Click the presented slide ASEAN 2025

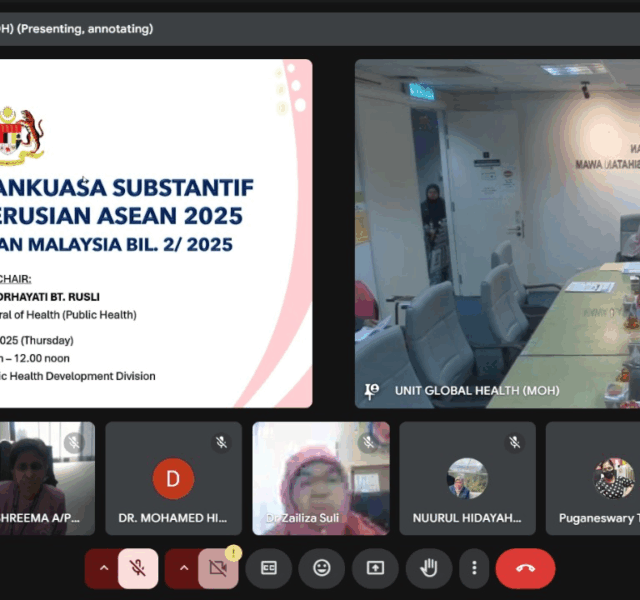pos(156,233)
